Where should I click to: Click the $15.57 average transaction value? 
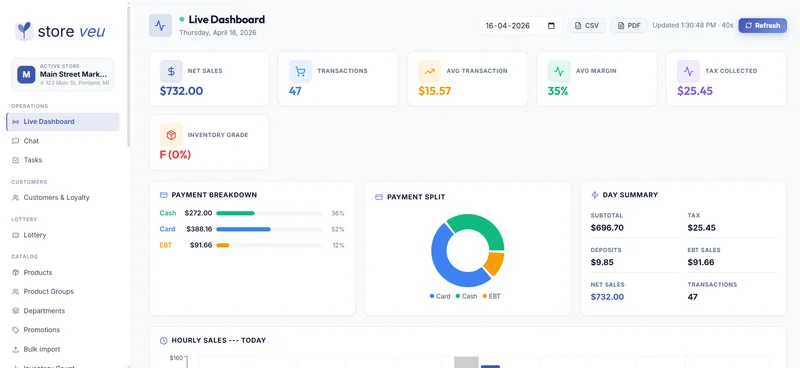point(435,91)
